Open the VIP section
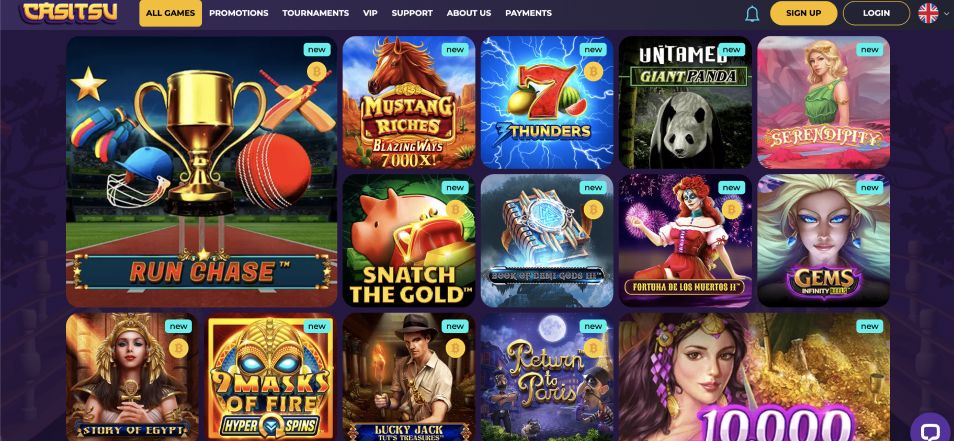The height and width of the screenshot is (441, 954). pos(370,13)
